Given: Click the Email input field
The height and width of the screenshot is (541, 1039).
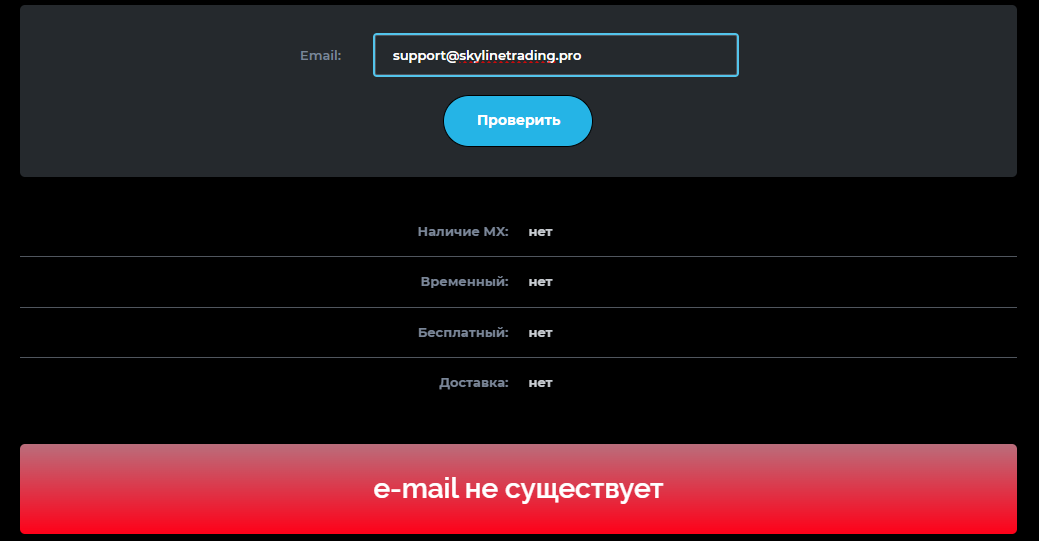Looking at the screenshot, I should [x=555, y=55].
